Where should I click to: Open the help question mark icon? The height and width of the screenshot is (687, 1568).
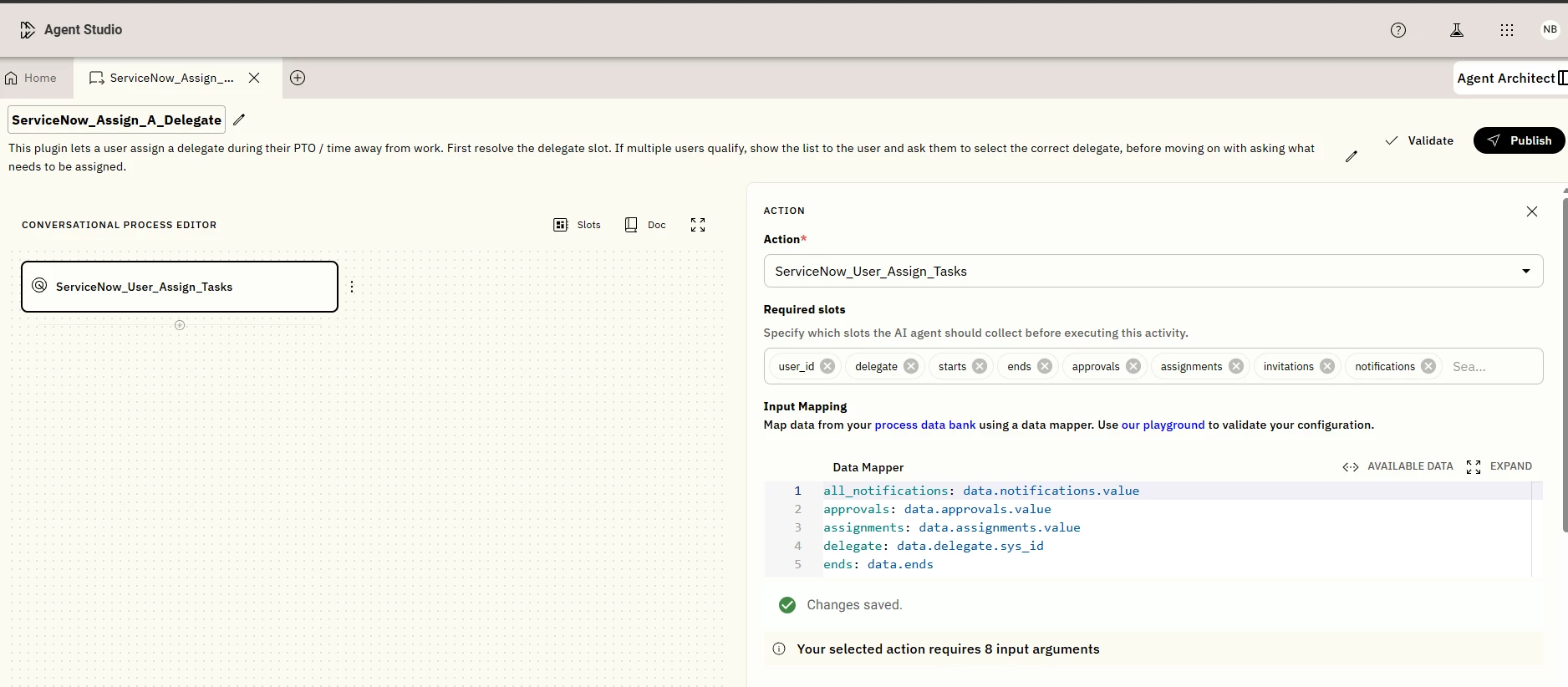(x=1398, y=30)
